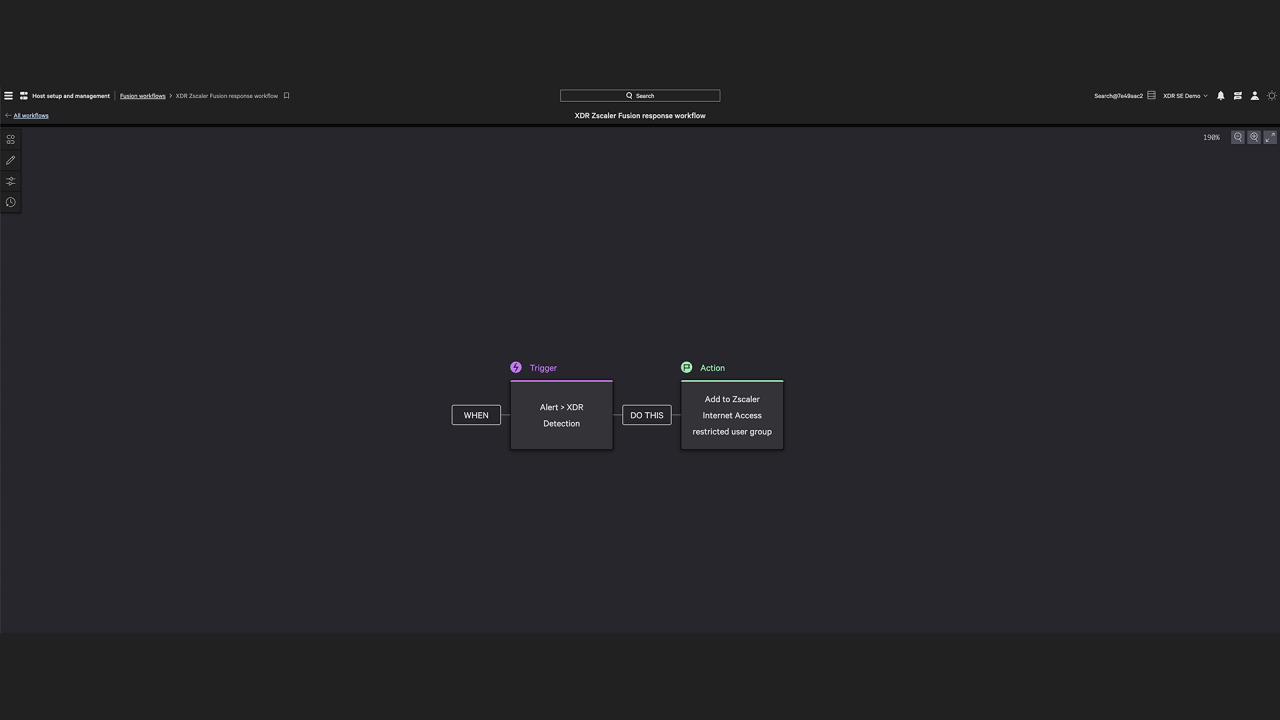Click the purple Trigger lightning icon

516,368
